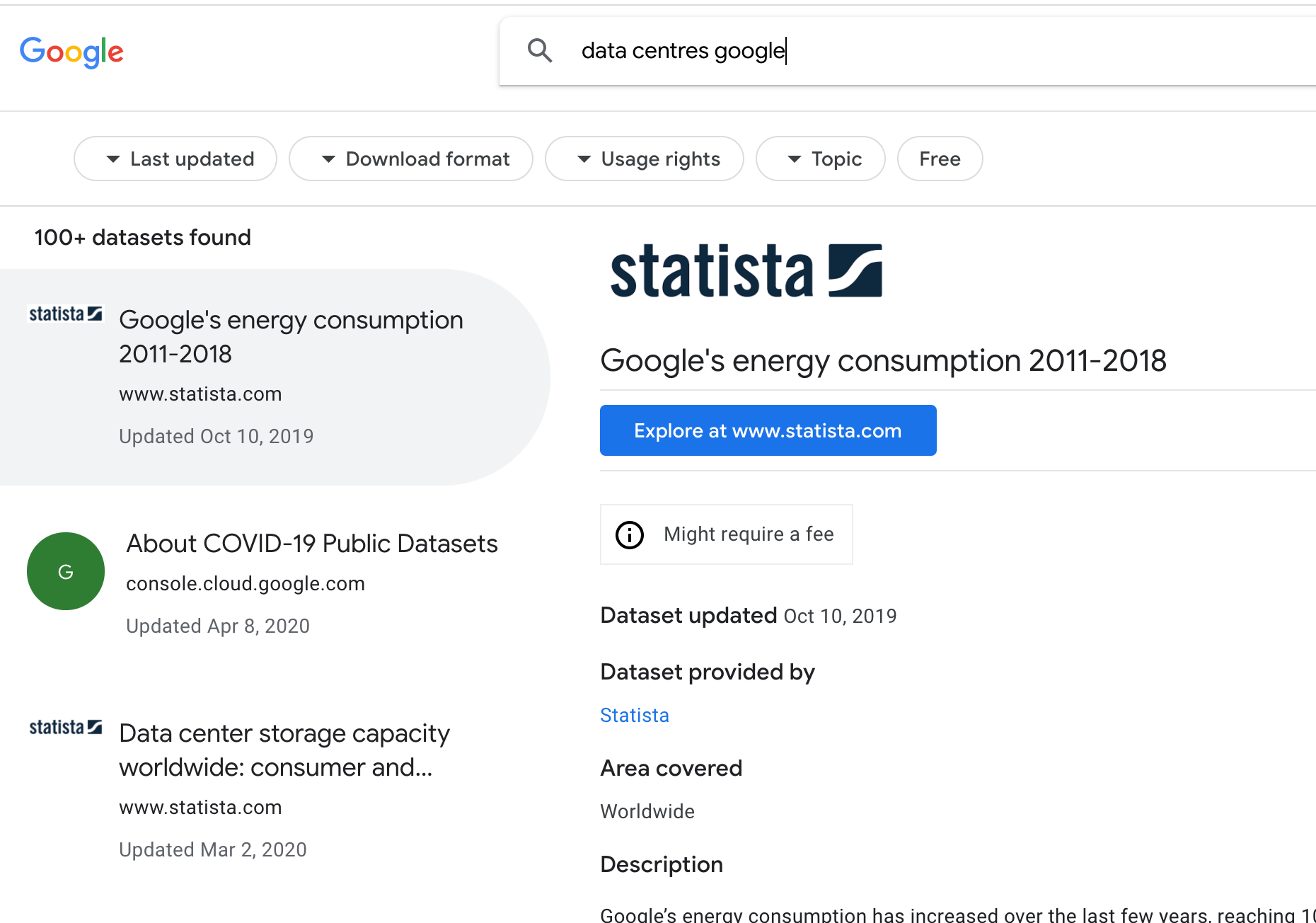The width and height of the screenshot is (1316, 923).
Task: Click the console.cloud.google.com source text
Action: 246,584
